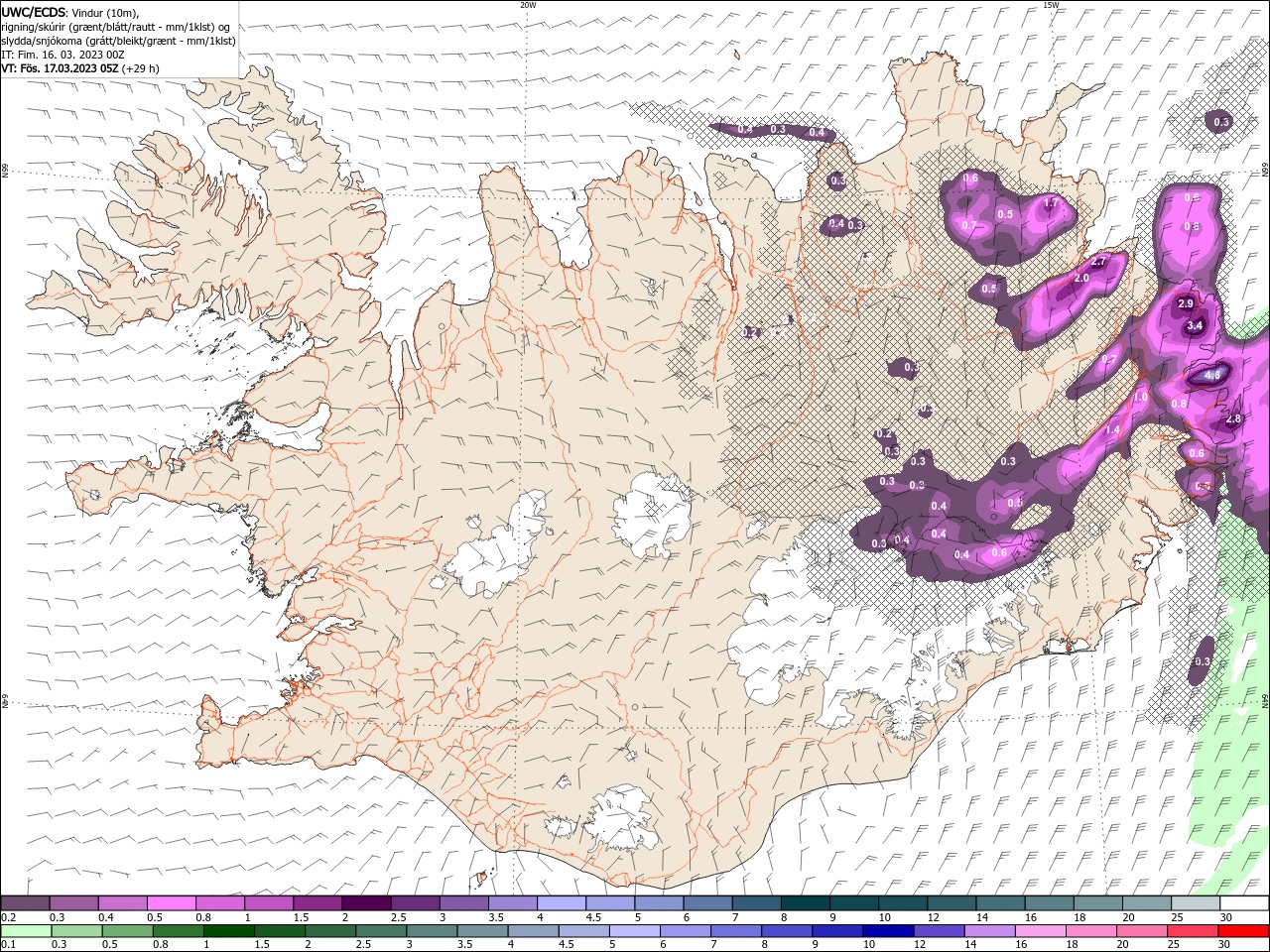
Task: Click the rain scale 30 bright red swatch
Action: 1242,931
